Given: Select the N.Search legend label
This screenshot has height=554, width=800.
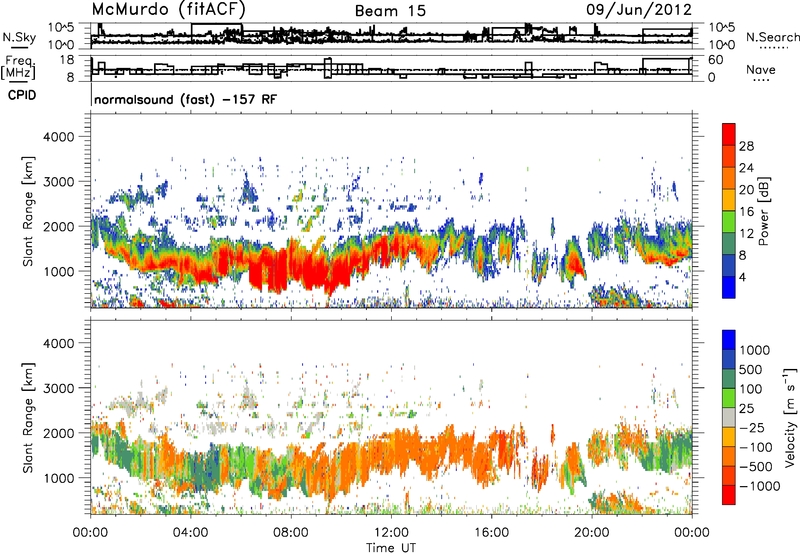Looking at the screenshot, I should pyautogui.click(x=773, y=37).
